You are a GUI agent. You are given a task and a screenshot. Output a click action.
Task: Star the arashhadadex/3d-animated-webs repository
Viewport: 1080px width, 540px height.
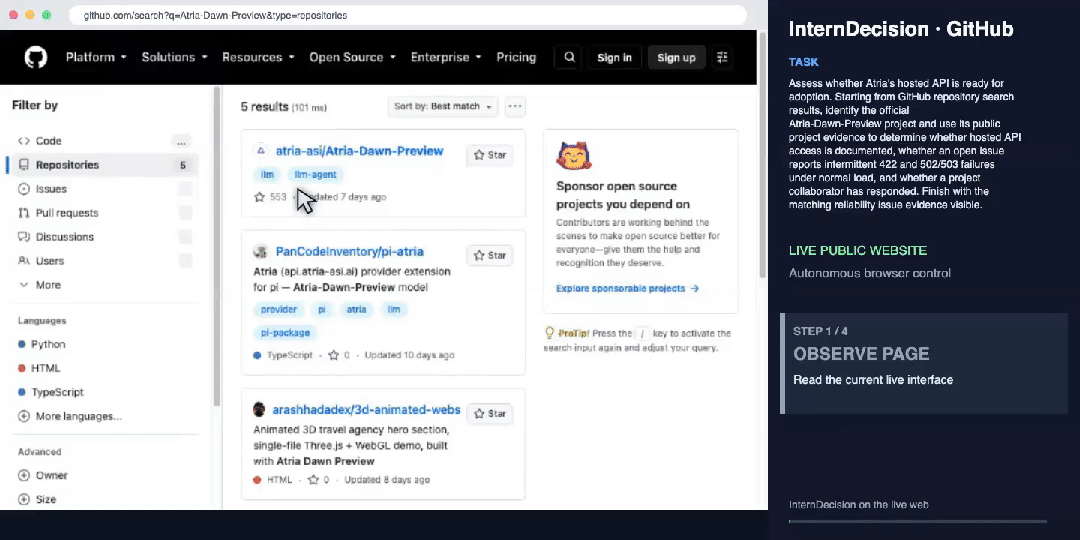click(490, 414)
